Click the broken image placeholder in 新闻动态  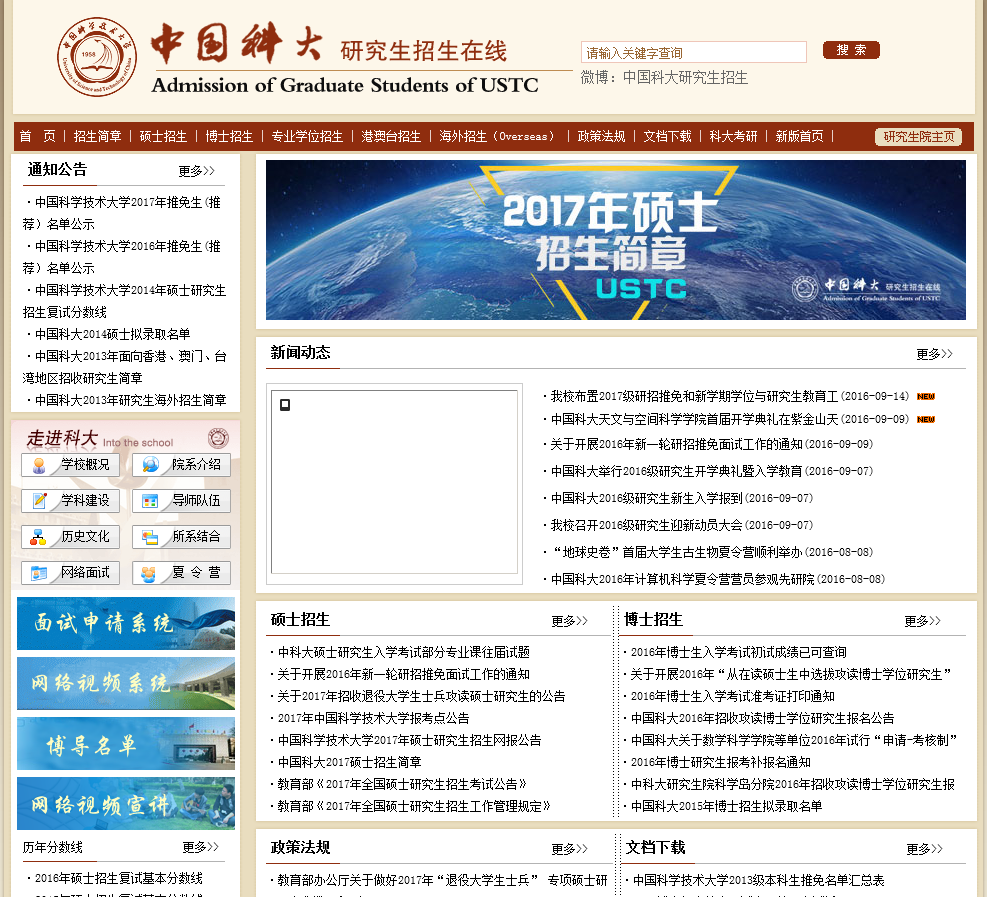(394, 482)
